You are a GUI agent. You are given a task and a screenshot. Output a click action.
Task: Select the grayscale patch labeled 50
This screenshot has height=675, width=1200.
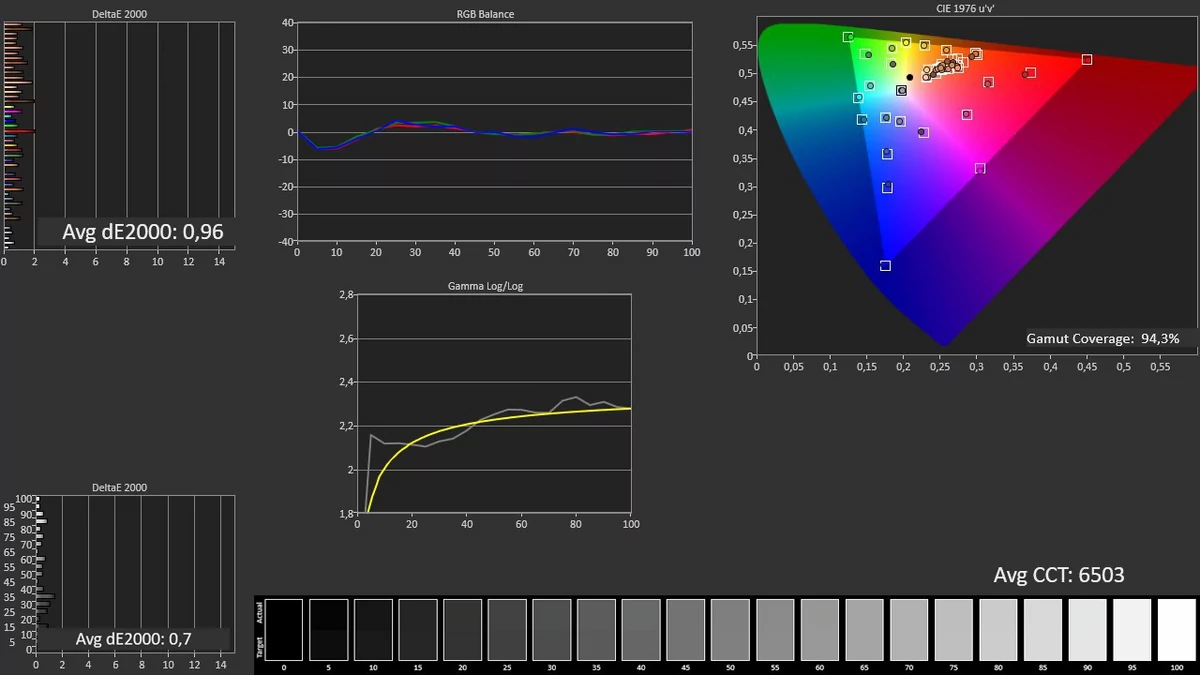pyautogui.click(x=730, y=630)
